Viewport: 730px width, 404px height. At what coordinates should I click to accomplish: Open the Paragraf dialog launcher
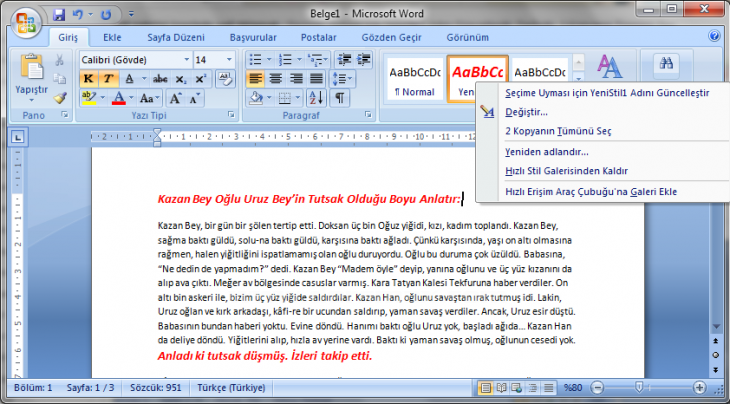(x=368, y=114)
